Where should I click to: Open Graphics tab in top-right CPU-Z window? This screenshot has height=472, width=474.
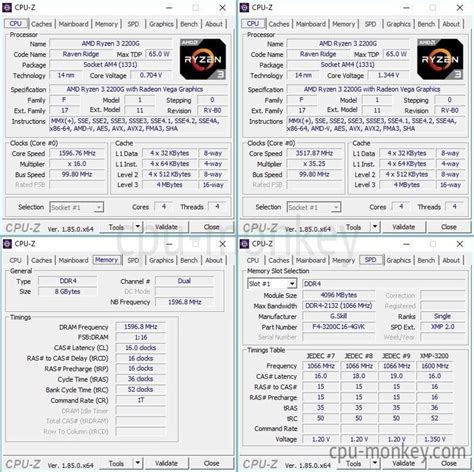click(x=398, y=24)
